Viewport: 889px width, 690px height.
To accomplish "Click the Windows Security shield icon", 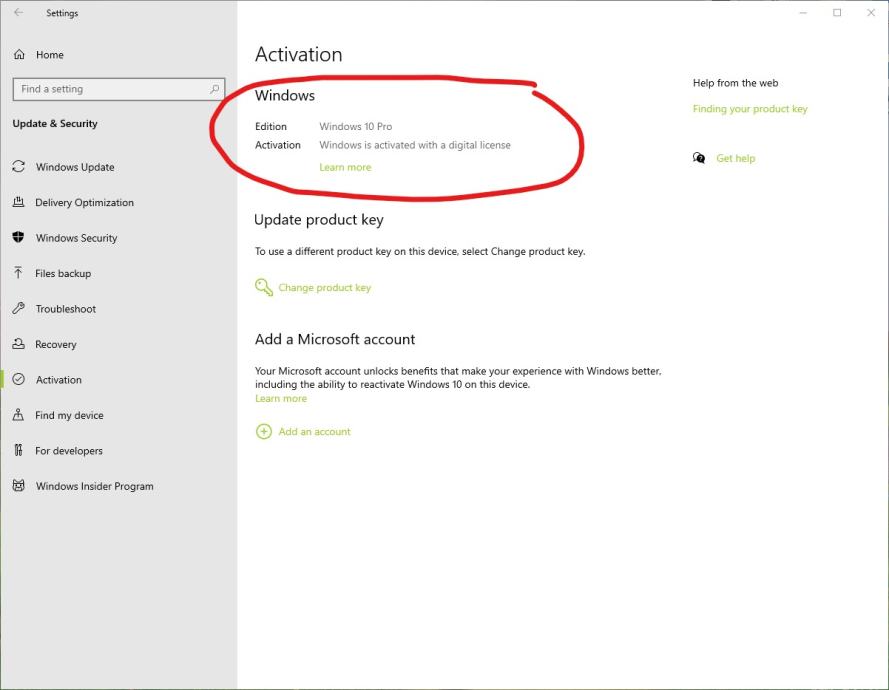I will [18, 238].
